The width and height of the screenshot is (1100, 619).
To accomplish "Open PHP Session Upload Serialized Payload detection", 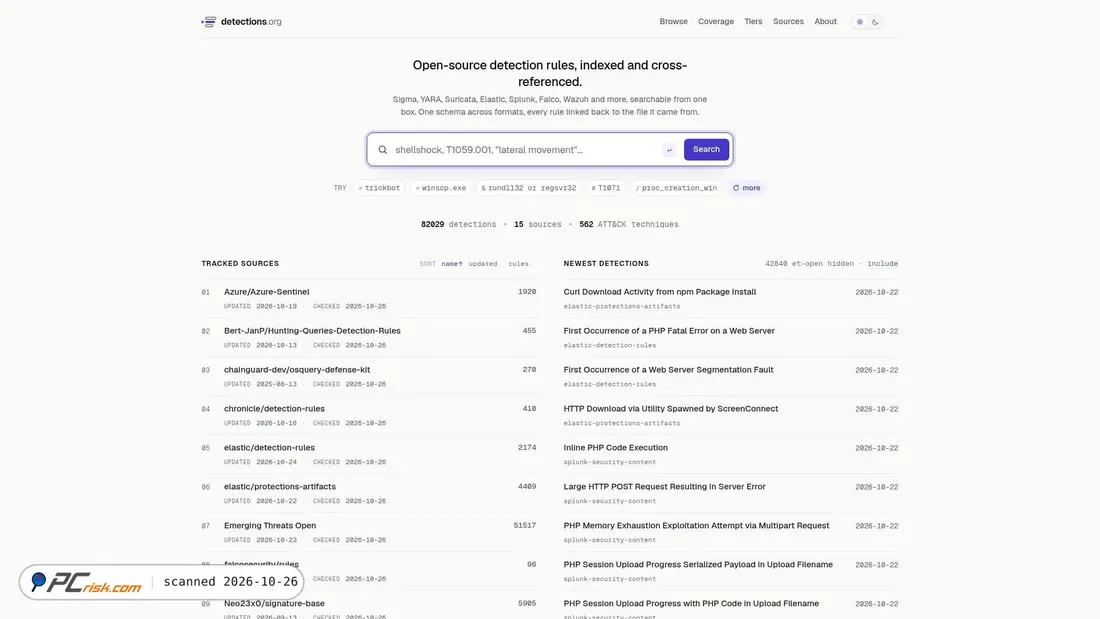I will [x=698, y=565].
